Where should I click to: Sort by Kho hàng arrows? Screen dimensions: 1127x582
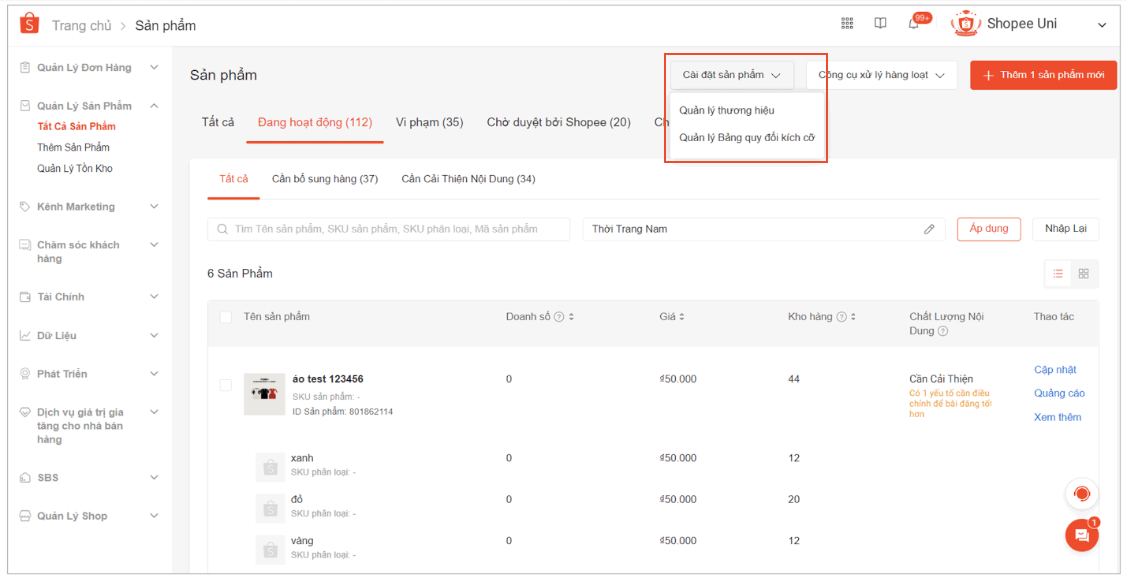[853, 317]
